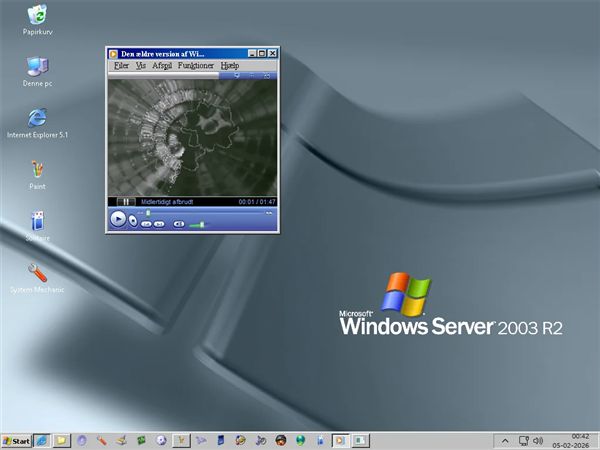Click the soccer ball taskbar icon

click(x=161, y=441)
